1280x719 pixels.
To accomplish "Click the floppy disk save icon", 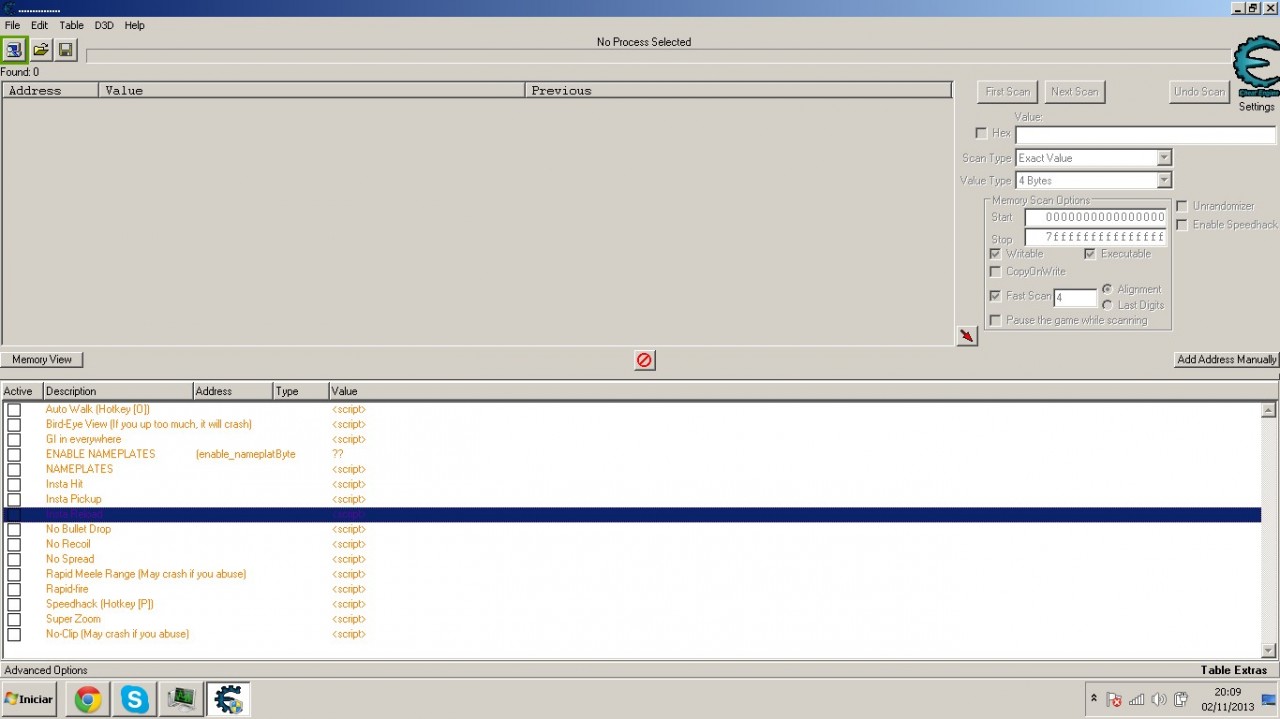I will (x=66, y=49).
